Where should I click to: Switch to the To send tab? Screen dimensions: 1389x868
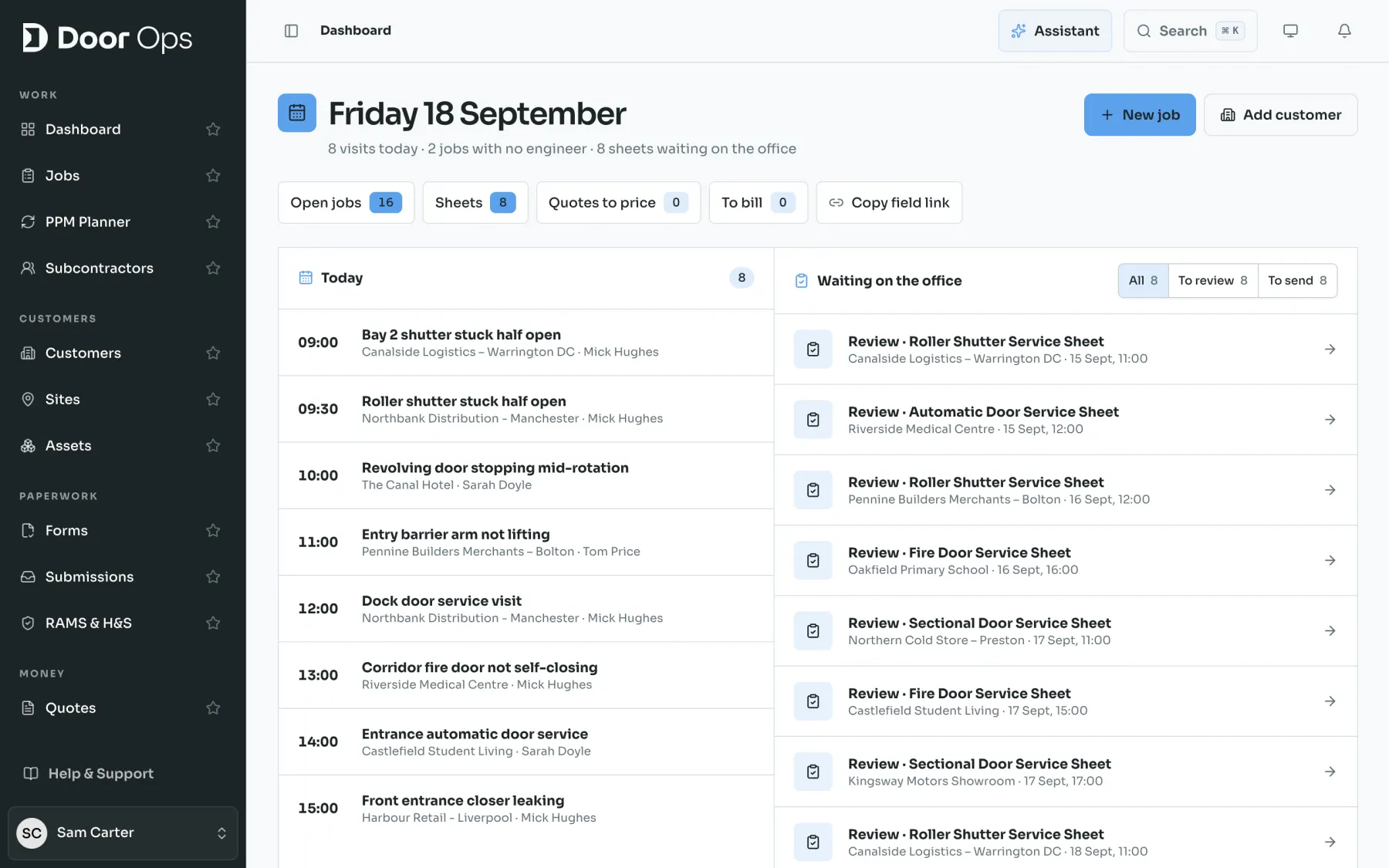(1297, 281)
